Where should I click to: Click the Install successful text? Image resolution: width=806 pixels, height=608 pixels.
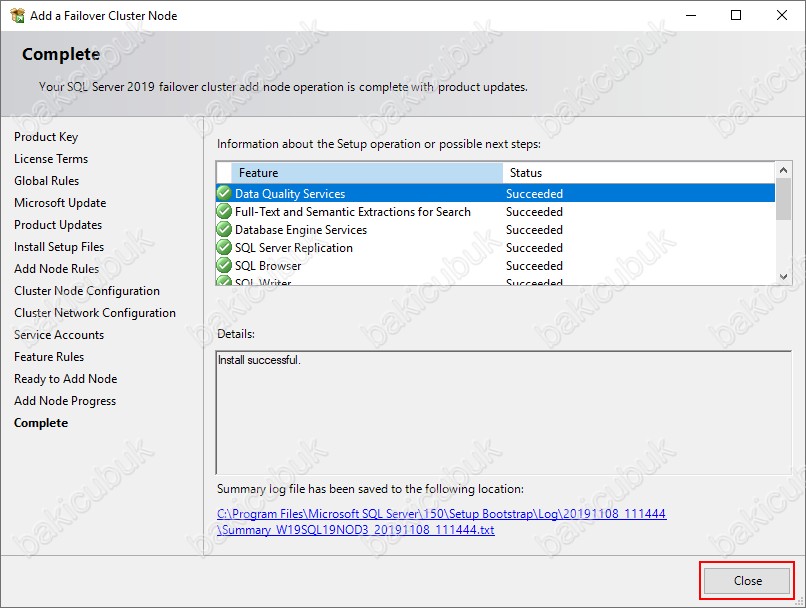point(259,360)
